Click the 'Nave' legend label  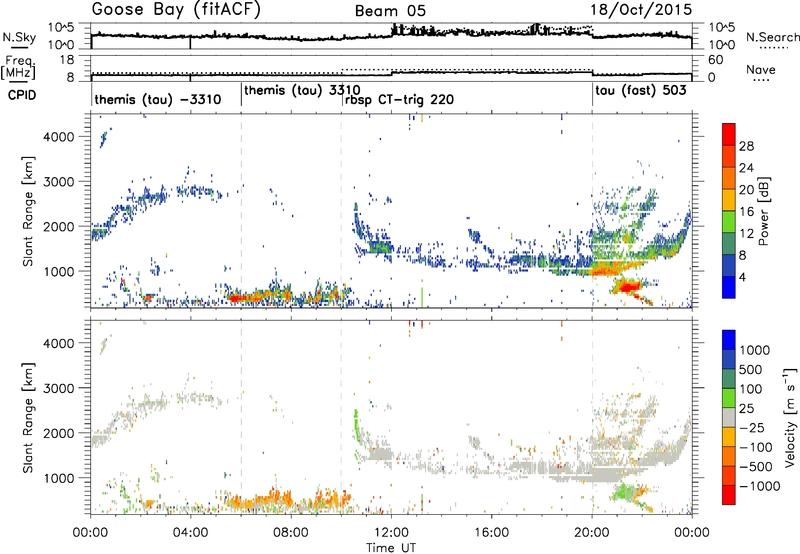(761, 70)
